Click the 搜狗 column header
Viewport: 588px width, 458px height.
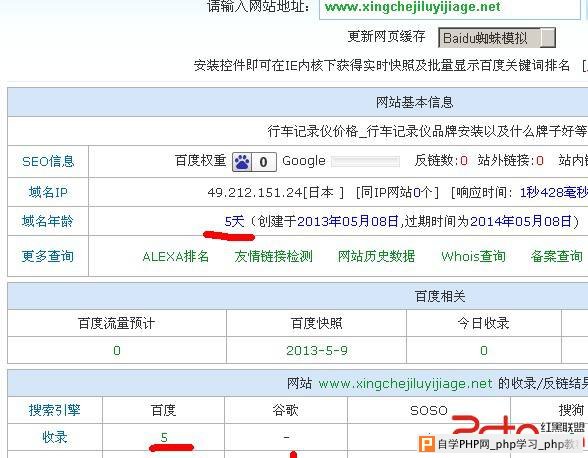click(x=572, y=410)
